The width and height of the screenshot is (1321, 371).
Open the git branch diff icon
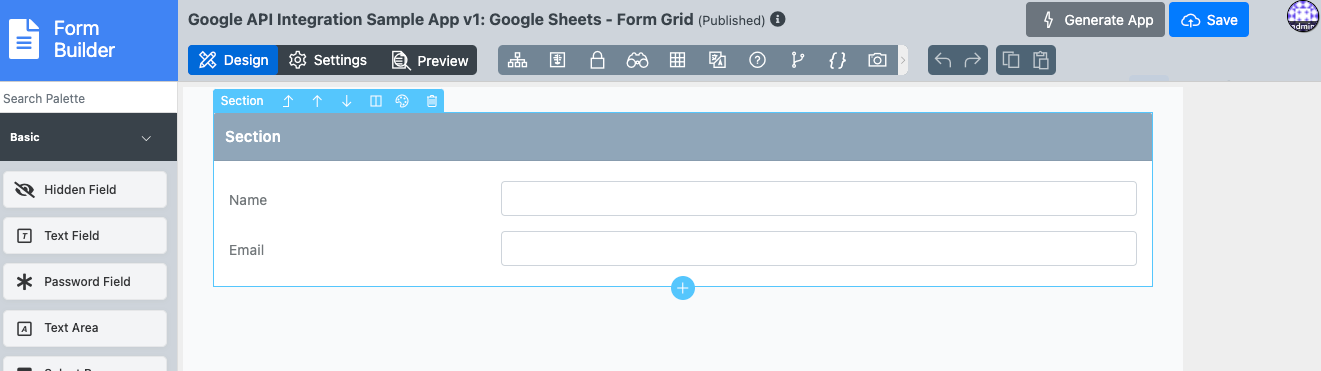pos(797,60)
